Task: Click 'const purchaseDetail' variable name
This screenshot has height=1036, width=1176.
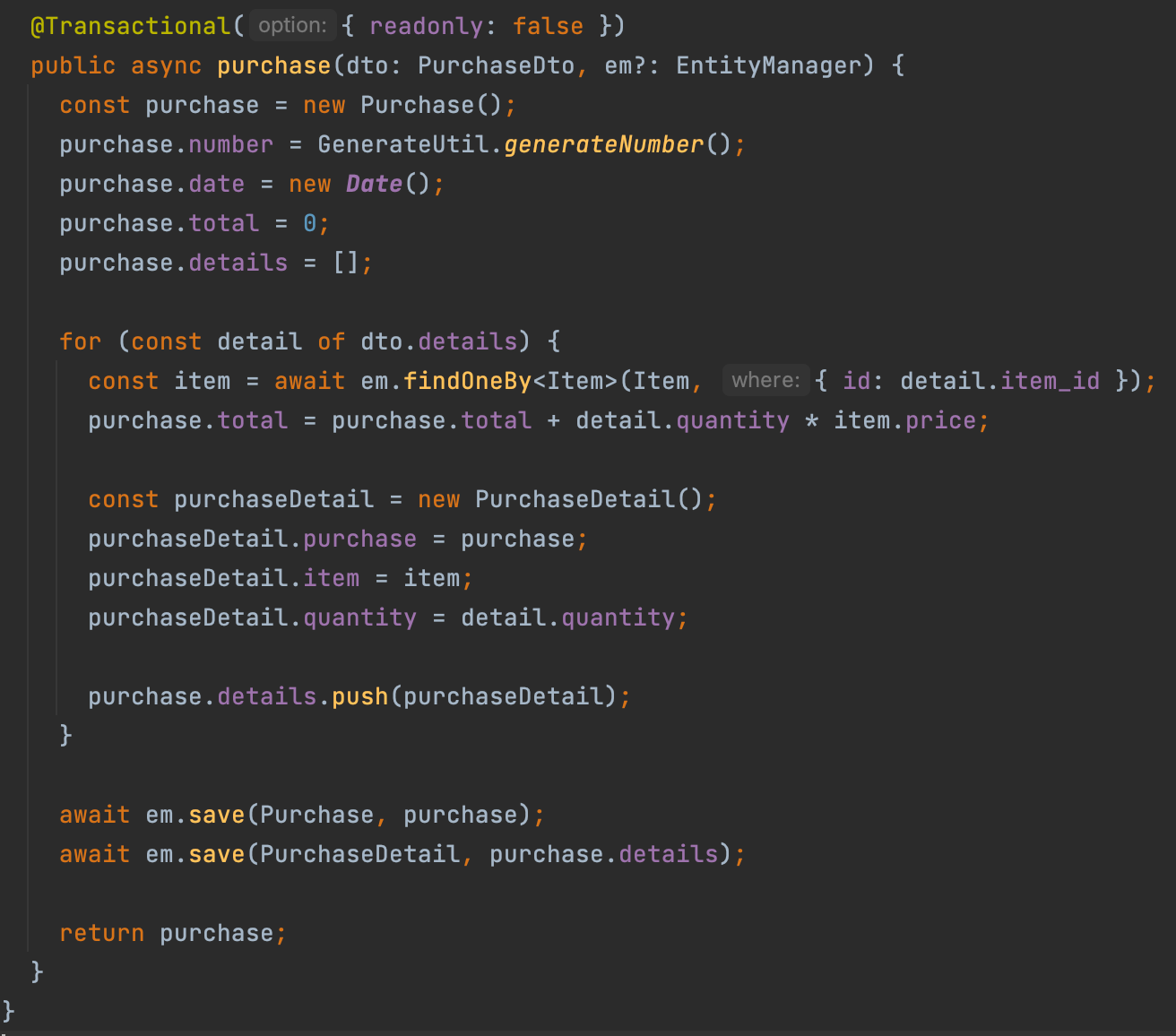Action: [x=273, y=499]
